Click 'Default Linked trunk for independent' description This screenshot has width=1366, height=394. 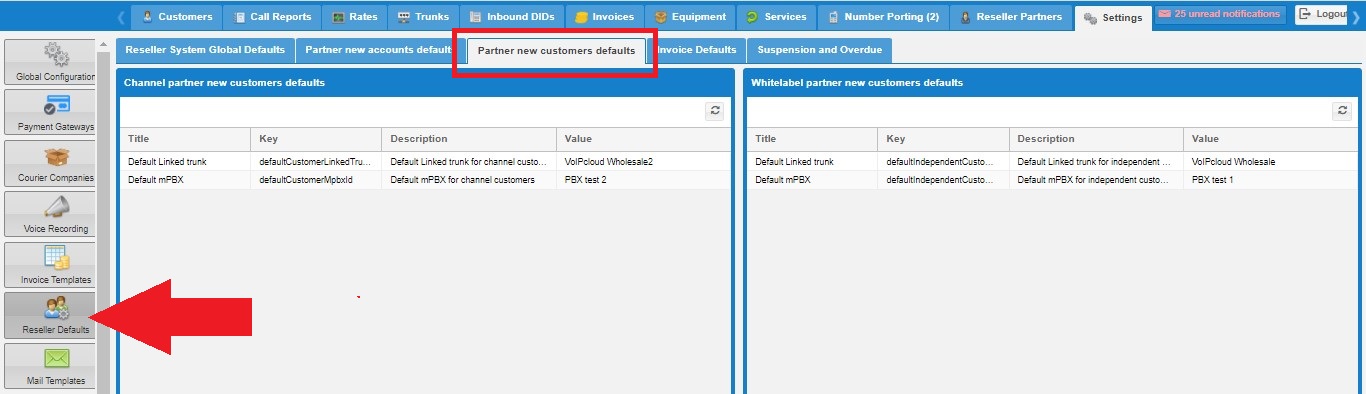1096,161
